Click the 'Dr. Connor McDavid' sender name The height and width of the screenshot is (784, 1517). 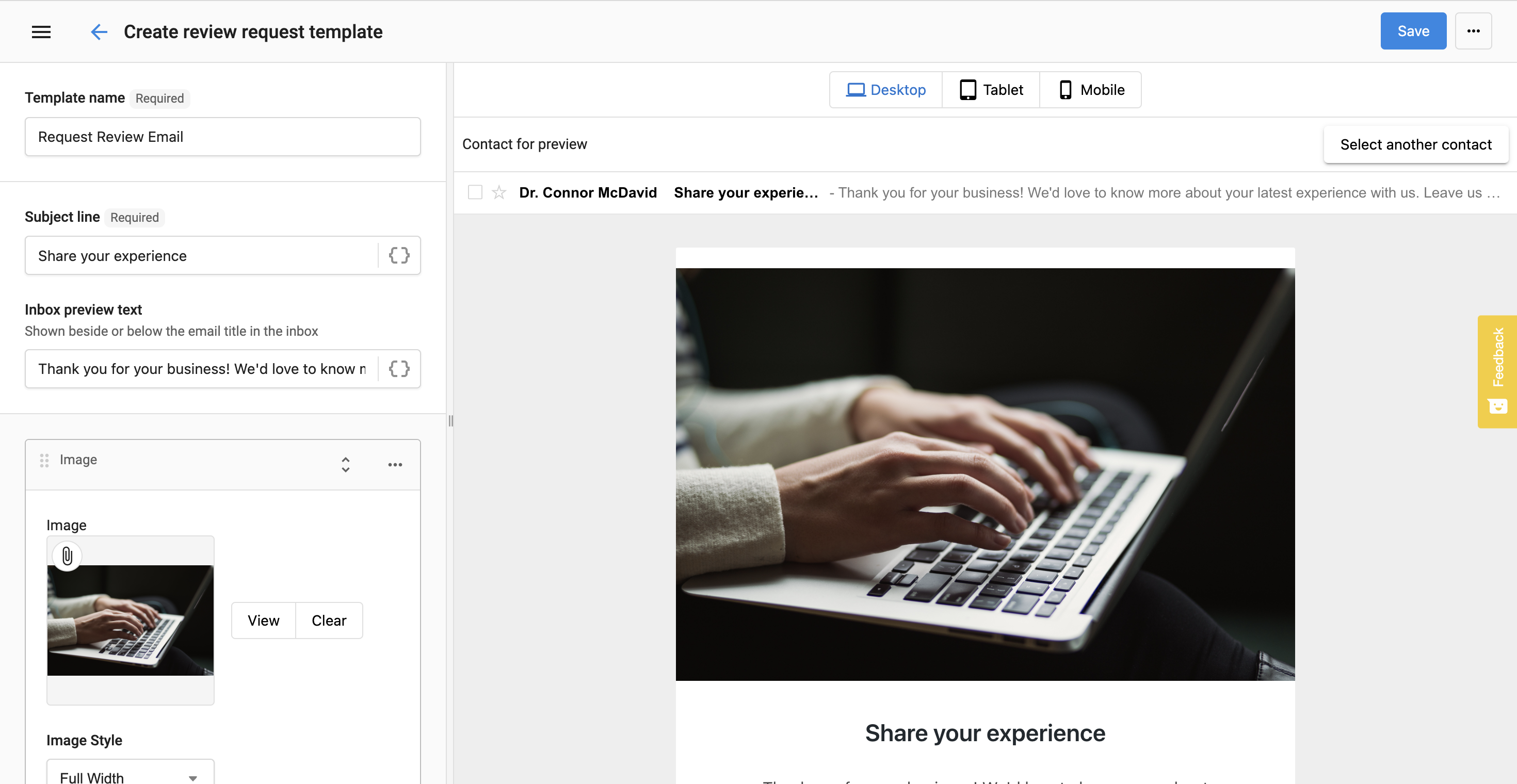(588, 192)
